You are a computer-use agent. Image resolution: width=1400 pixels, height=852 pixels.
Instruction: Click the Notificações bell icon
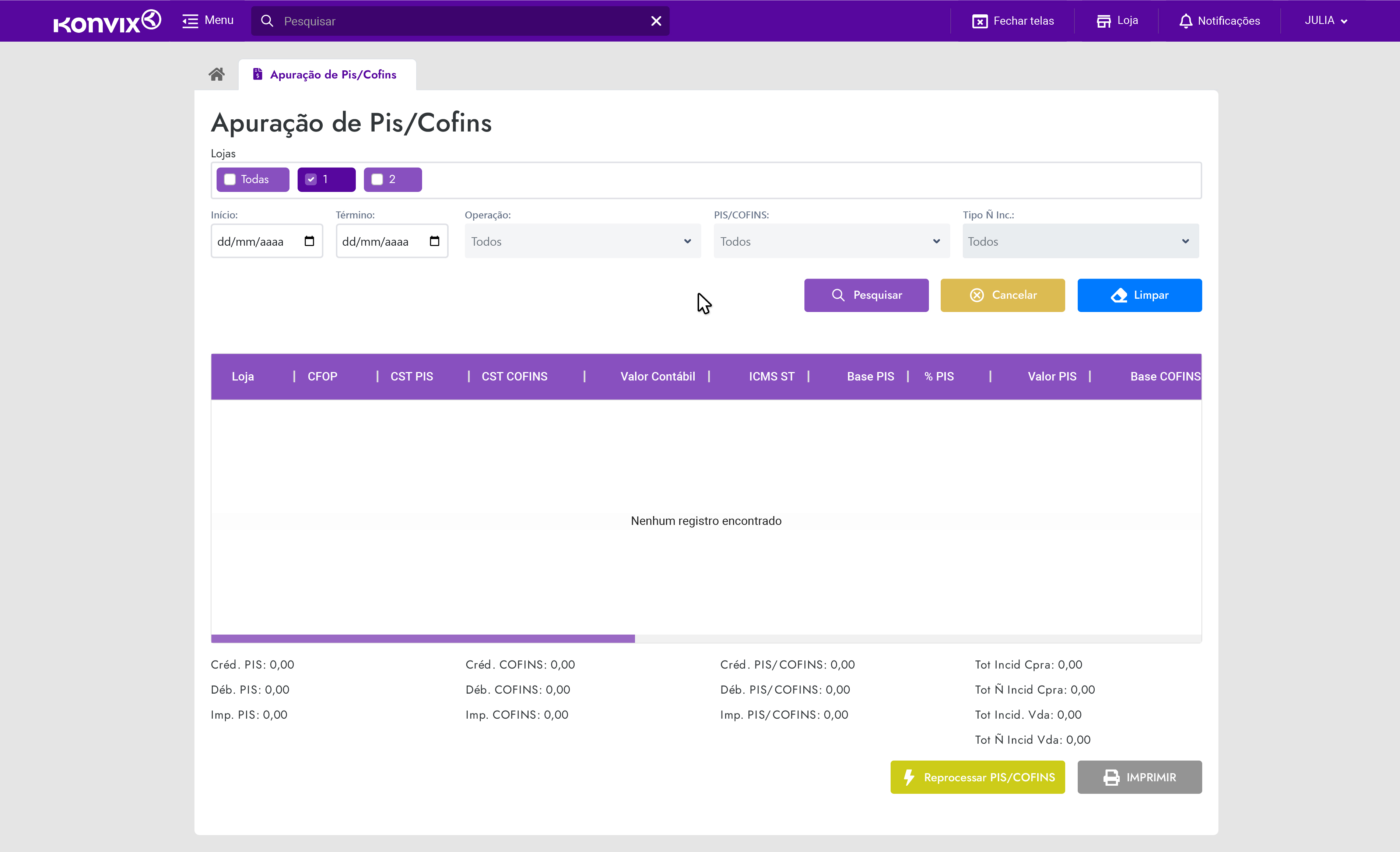click(x=1185, y=21)
